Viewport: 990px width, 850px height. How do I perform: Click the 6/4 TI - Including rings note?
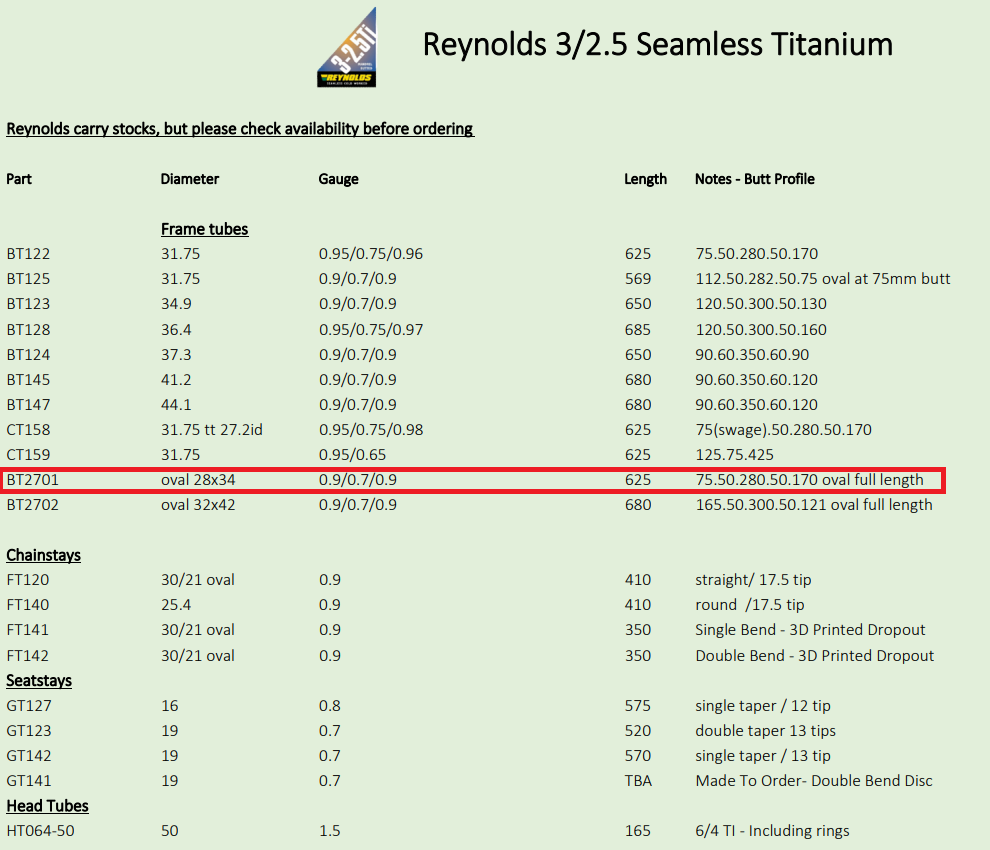[x=772, y=831]
